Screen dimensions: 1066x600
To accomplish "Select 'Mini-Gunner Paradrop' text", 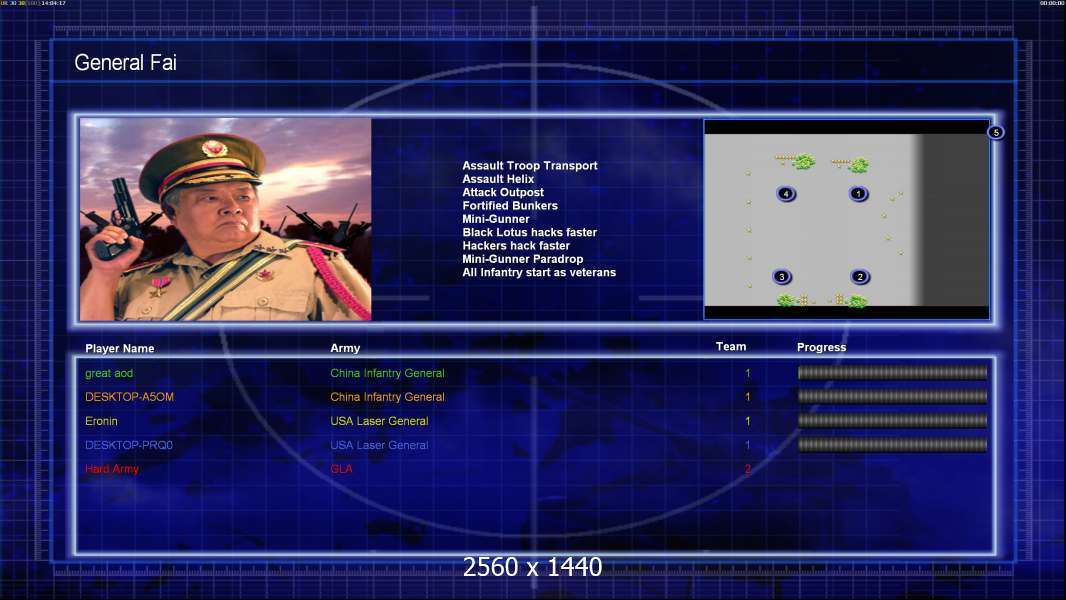I will pos(522,259).
